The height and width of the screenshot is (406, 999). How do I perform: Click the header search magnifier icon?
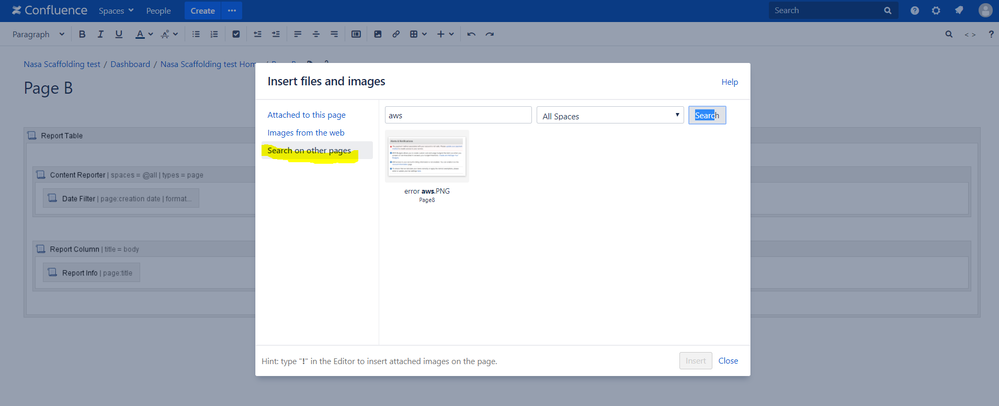click(x=888, y=11)
